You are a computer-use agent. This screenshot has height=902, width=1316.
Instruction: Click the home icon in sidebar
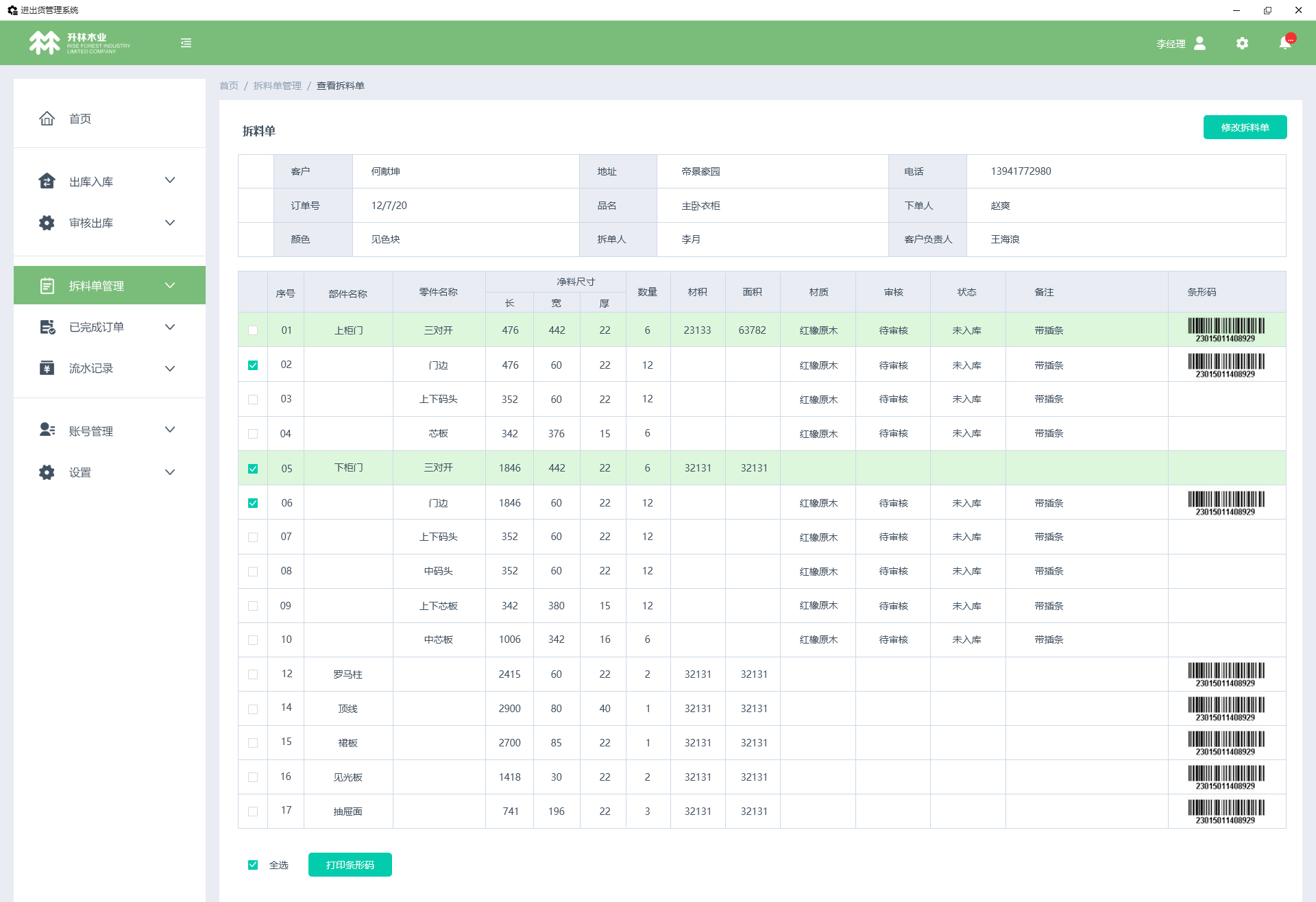47,119
